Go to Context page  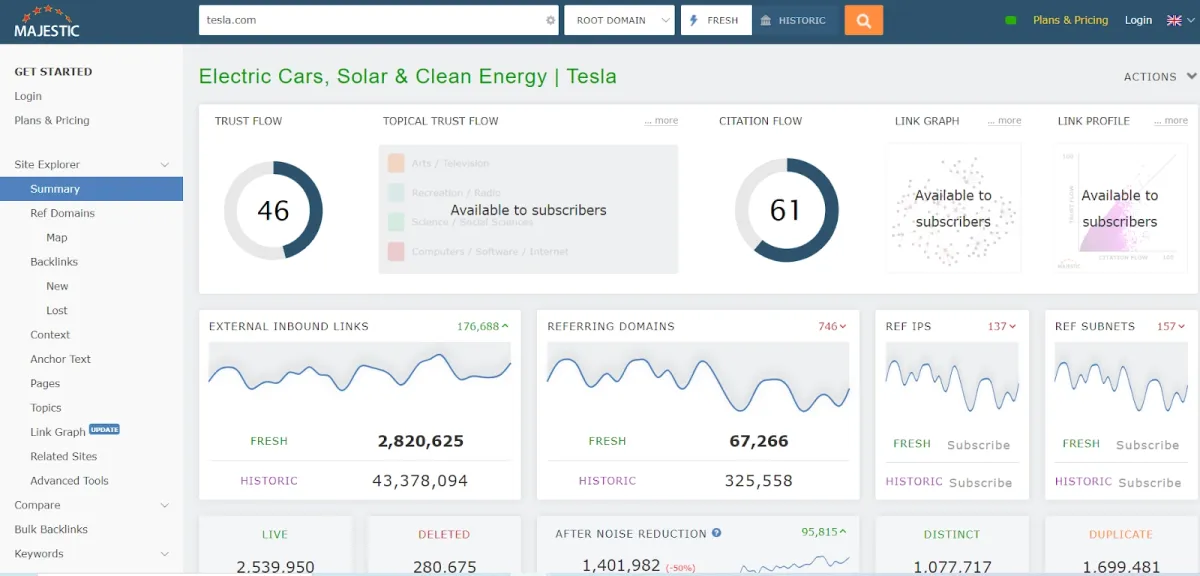click(50, 335)
